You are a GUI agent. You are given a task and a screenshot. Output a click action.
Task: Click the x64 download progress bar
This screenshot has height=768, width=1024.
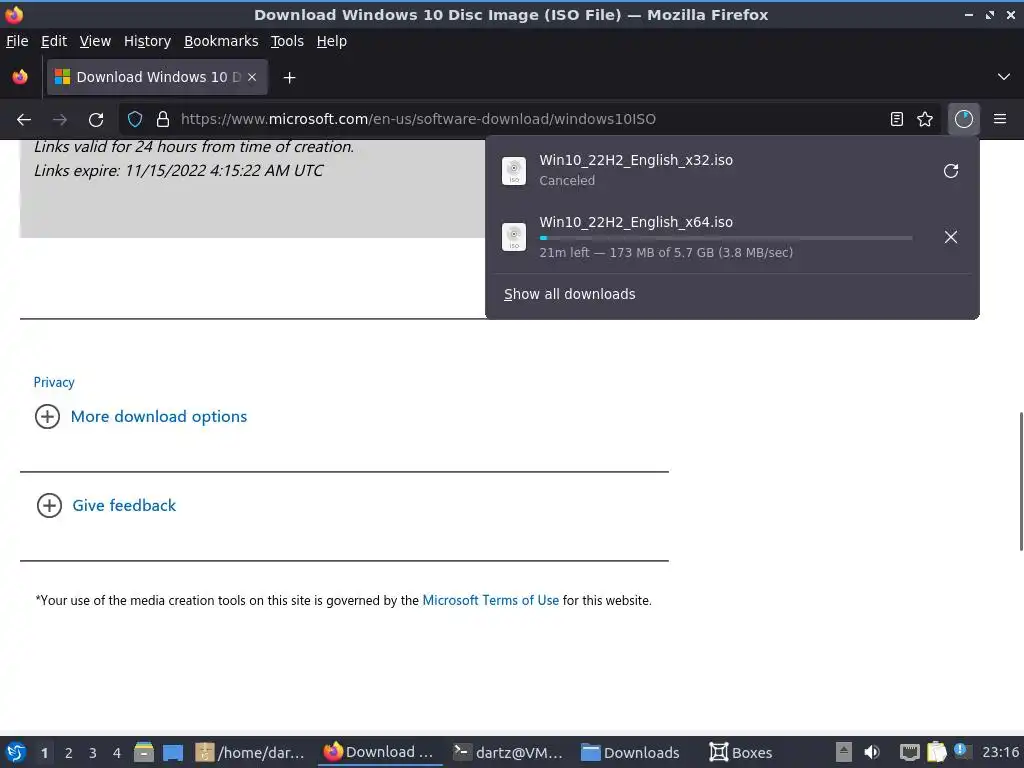pos(726,238)
